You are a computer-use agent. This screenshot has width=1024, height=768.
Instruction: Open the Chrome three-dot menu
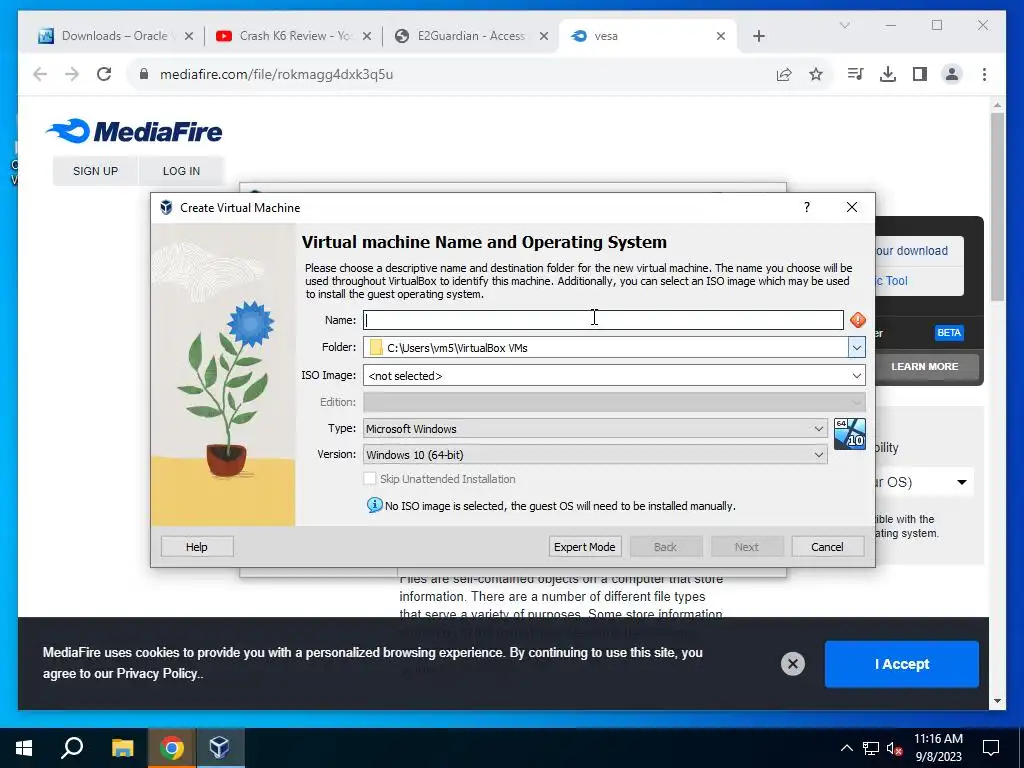pos(984,74)
